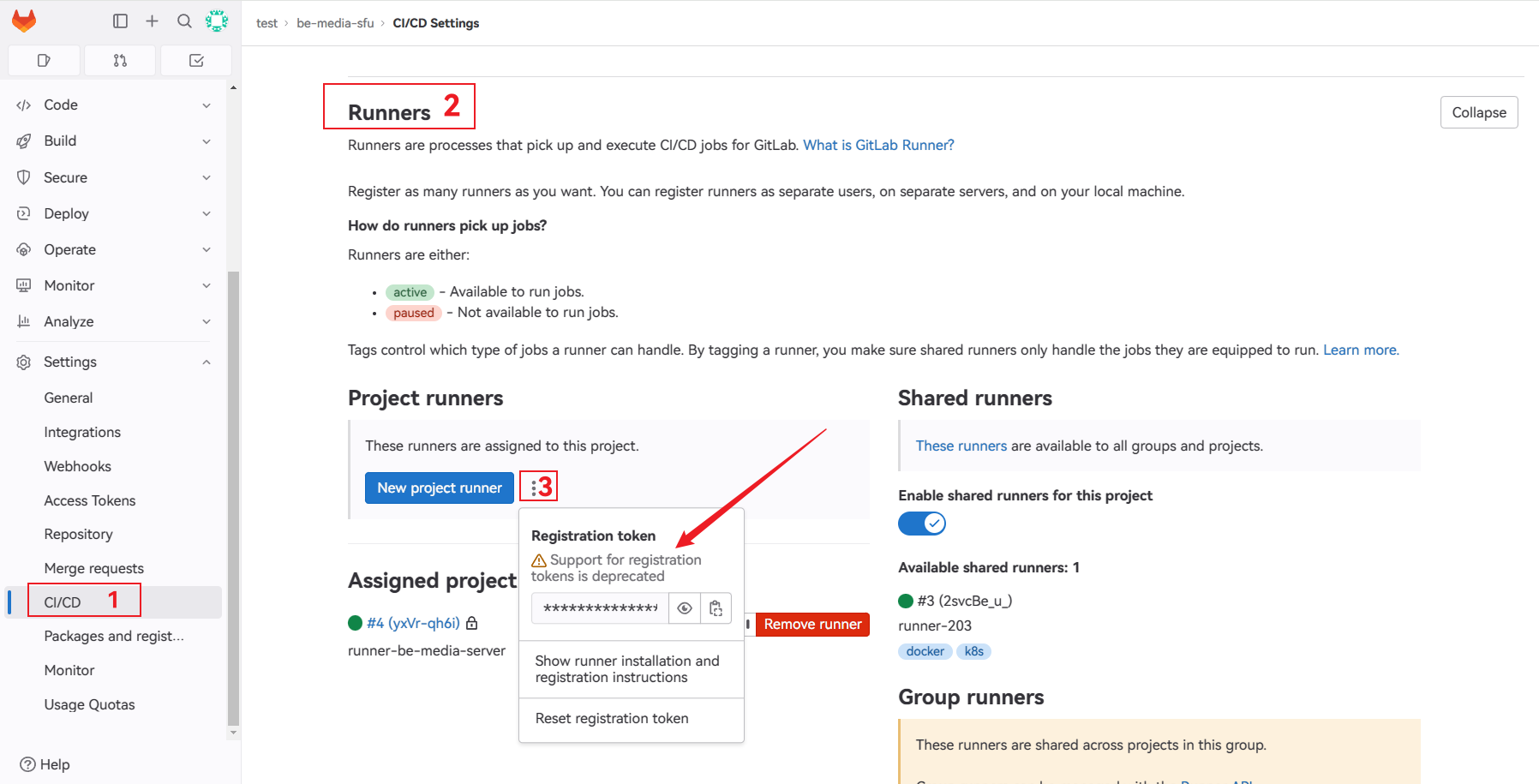Click the Monitor screen icon
The width and height of the screenshot is (1539, 784).
(24, 285)
